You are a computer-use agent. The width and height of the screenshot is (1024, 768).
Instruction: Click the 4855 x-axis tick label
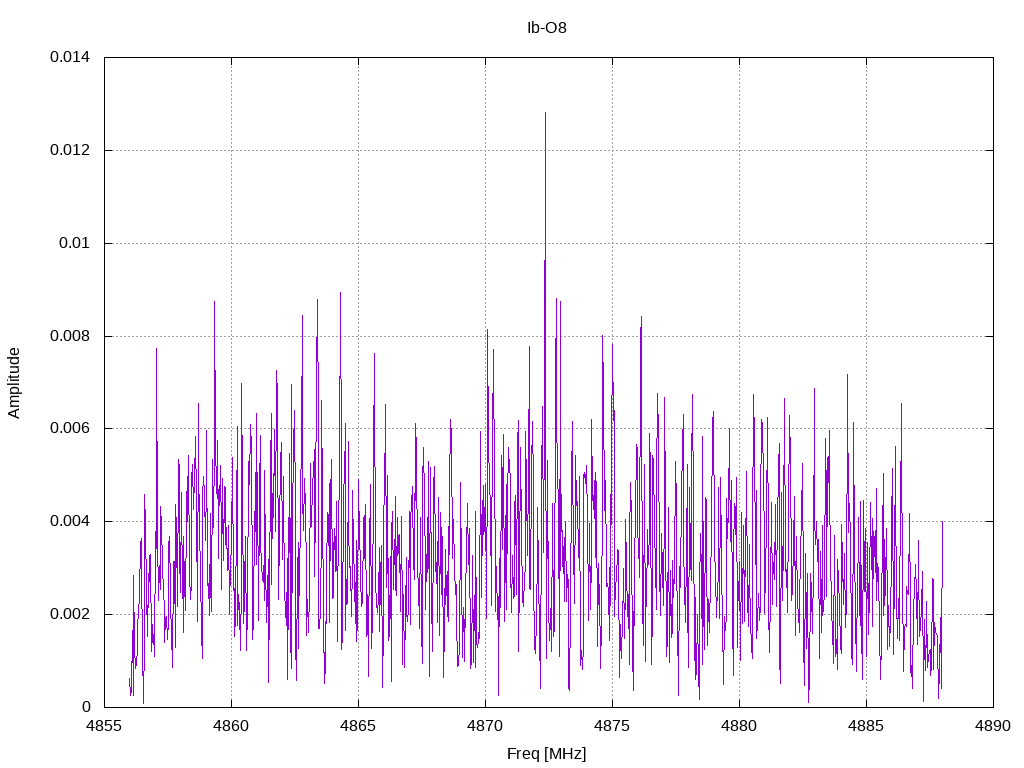pyautogui.click(x=104, y=726)
